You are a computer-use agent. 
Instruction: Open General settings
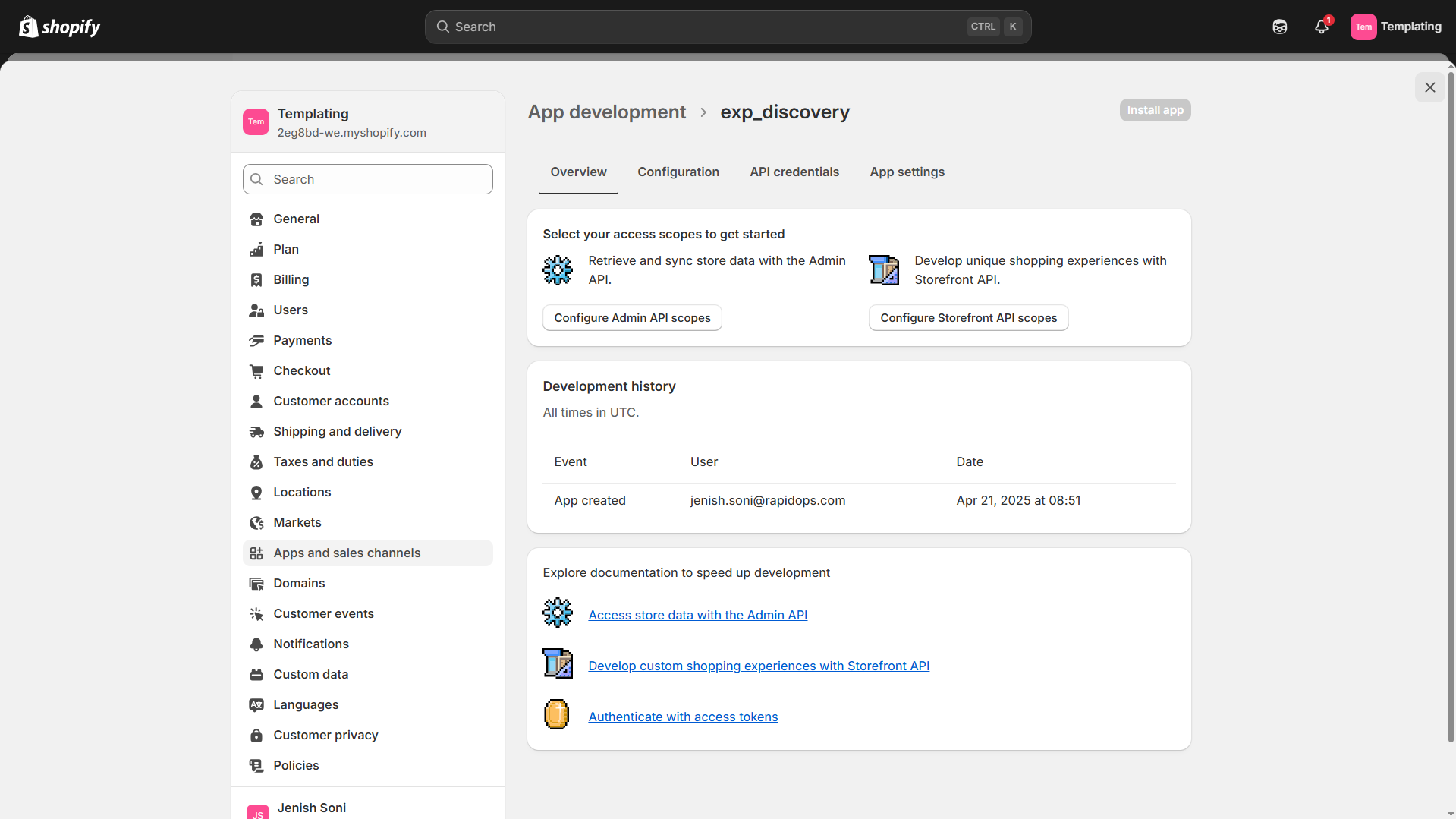pos(368,219)
